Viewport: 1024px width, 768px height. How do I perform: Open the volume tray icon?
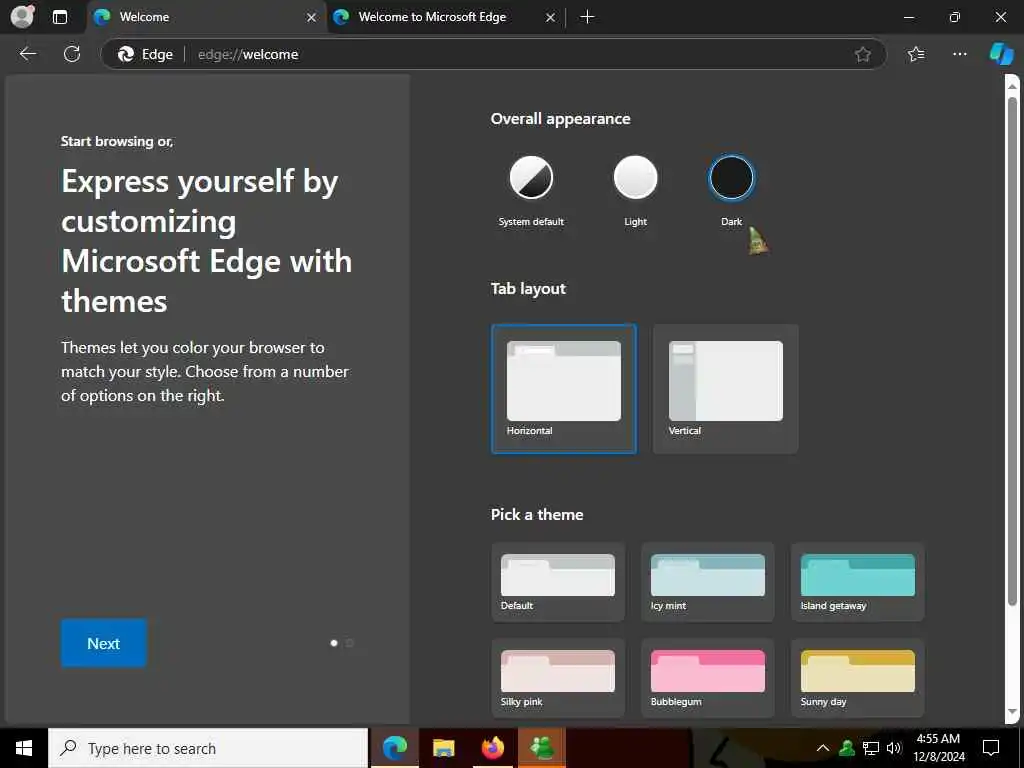pyautogui.click(x=893, y=748)
